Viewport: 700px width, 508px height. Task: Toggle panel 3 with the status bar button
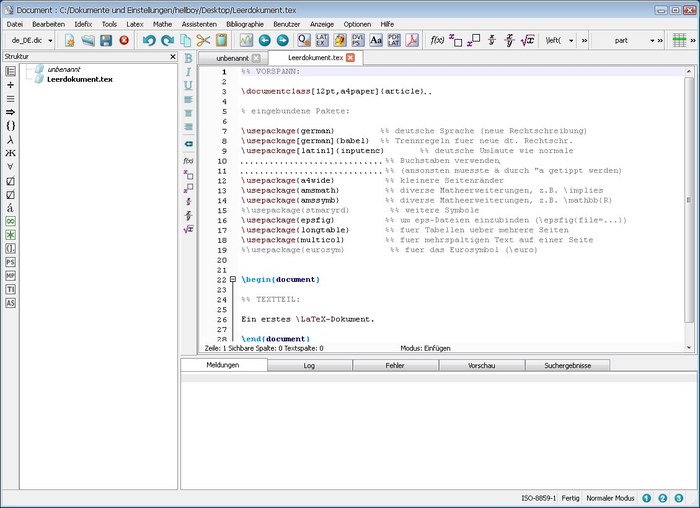point(679,498)
